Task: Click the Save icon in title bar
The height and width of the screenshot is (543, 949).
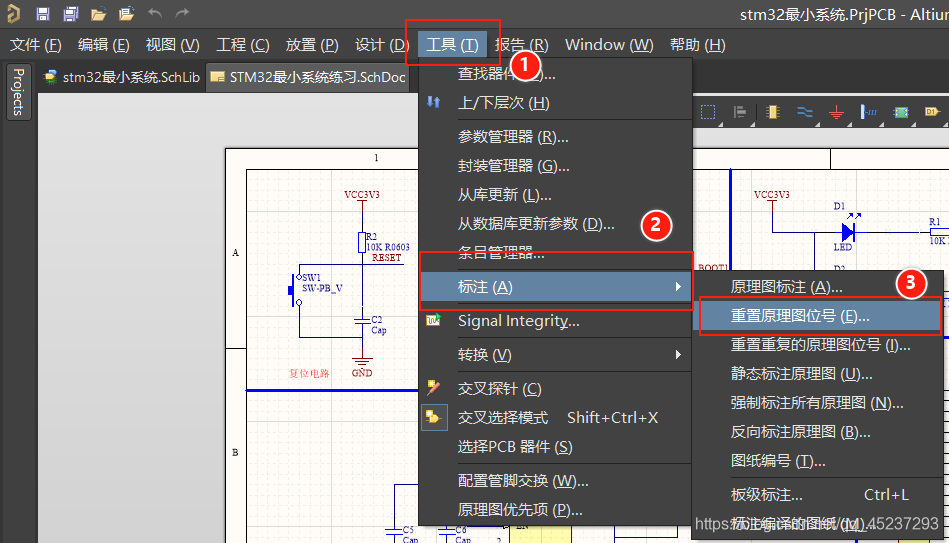Action: pyautogui.click(x=43, y=14)
